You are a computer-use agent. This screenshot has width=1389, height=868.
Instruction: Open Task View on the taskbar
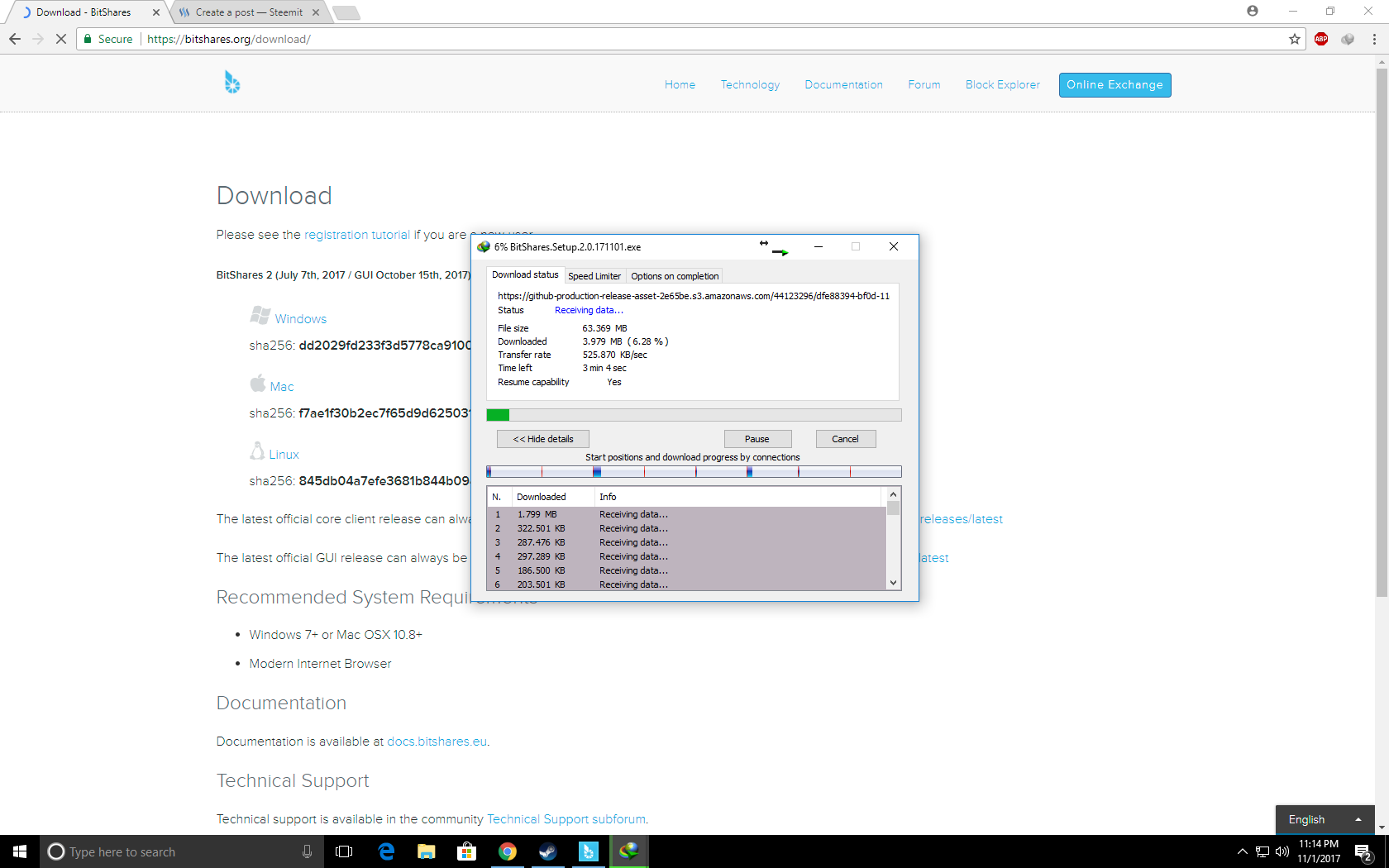pos(344,851)
